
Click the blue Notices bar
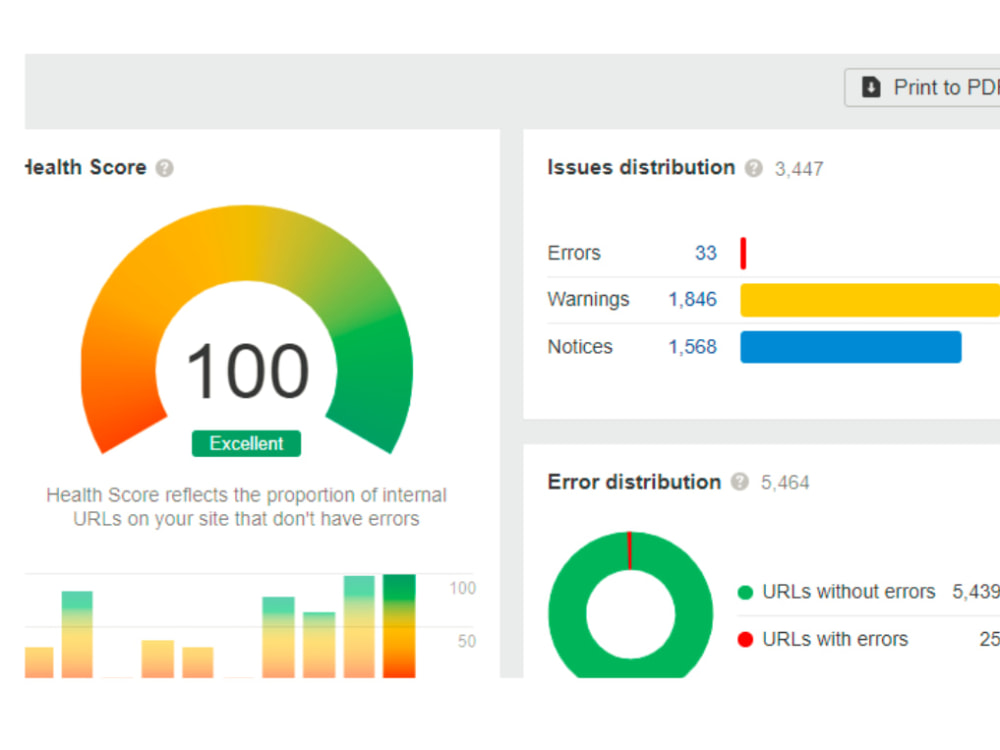coord(851,347)
